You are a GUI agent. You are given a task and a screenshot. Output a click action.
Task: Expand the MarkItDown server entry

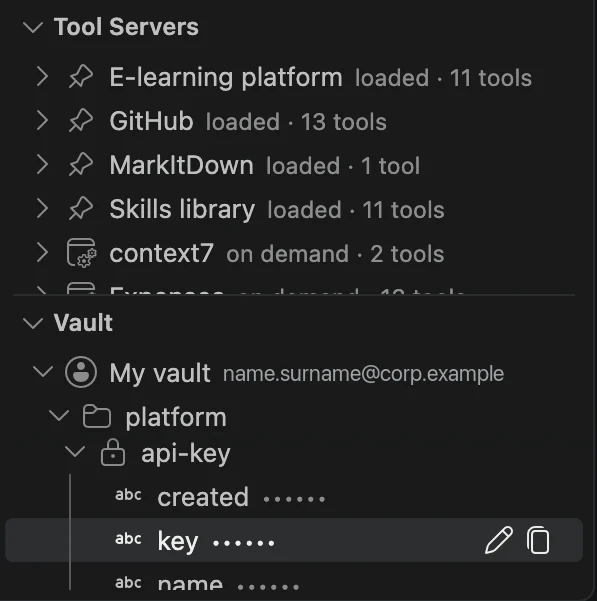(x=43, y=164)
